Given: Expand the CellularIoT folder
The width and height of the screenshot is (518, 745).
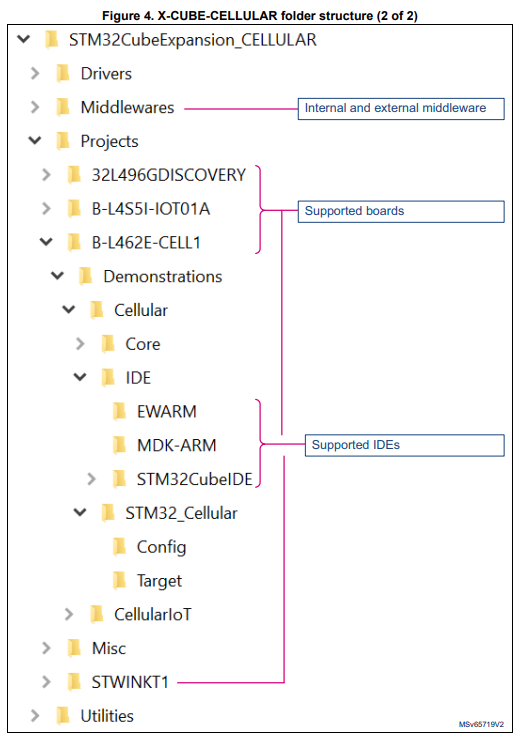Looking at the screenshot, I should [x=69, y=614].
